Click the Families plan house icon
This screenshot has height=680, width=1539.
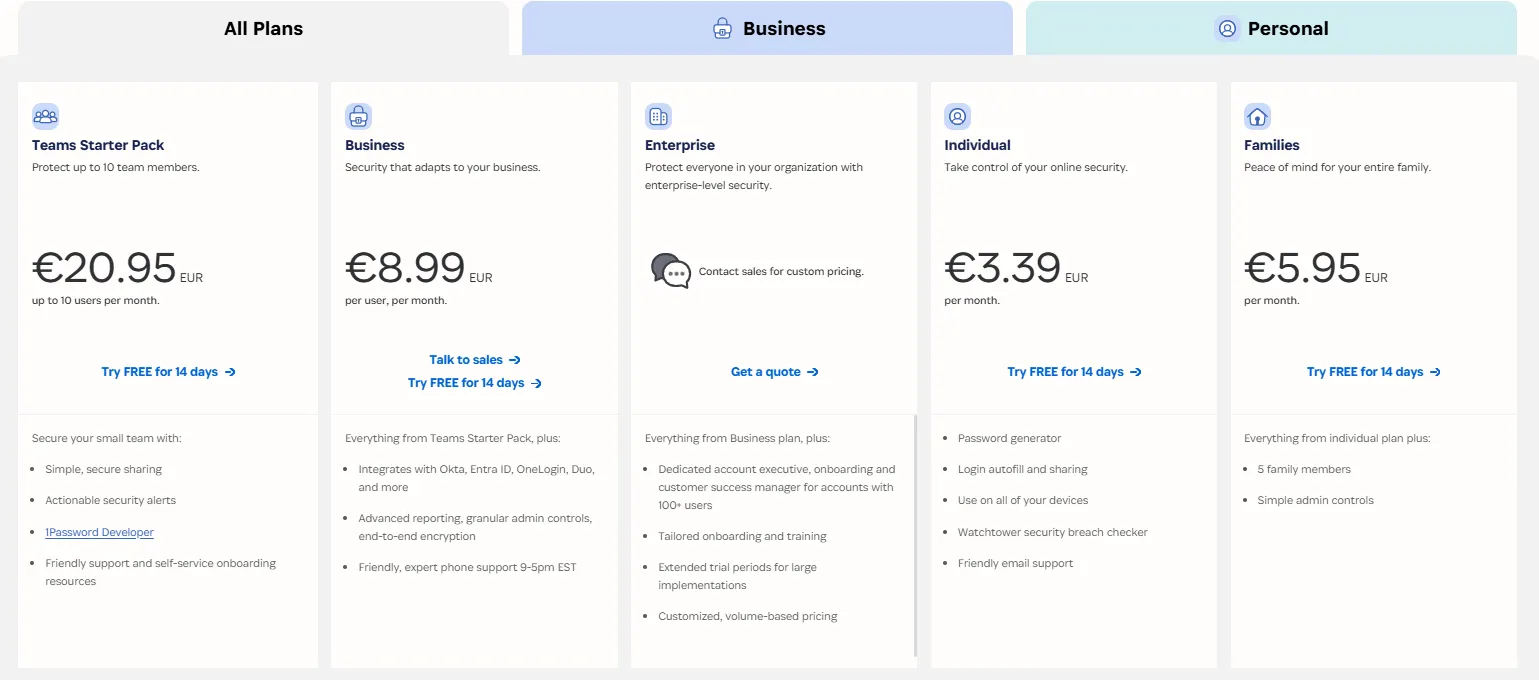pyautogui.click(x=1257, y=116)
